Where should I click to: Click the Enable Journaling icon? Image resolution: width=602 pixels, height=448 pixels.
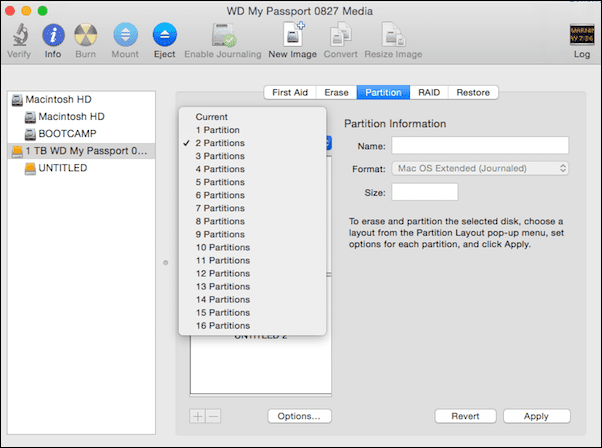coord(223,35)
